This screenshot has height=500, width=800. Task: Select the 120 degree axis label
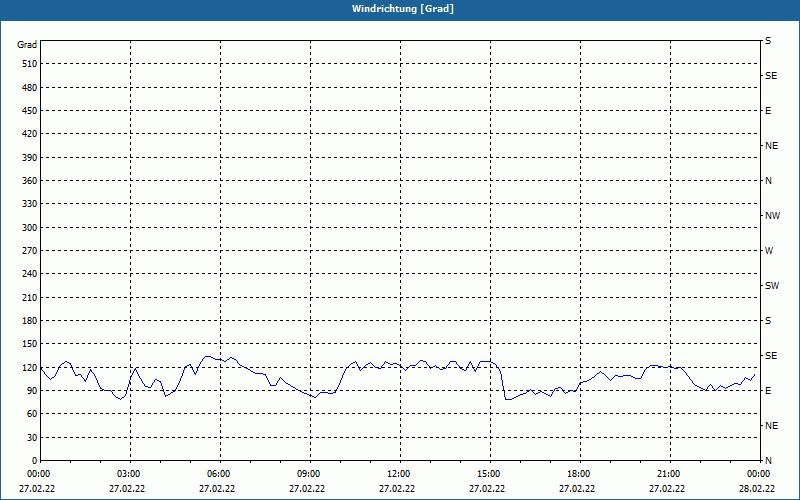(x=30, y=367)
